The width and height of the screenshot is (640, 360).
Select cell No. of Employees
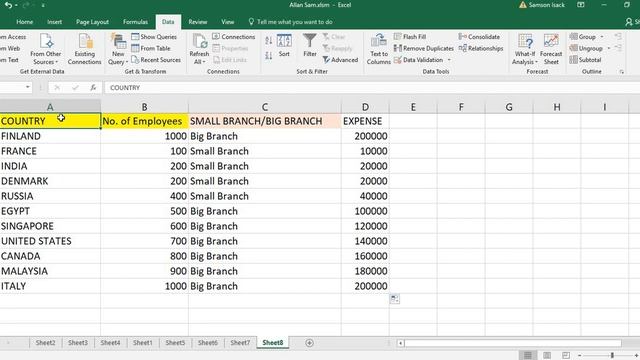pos(144,121)
